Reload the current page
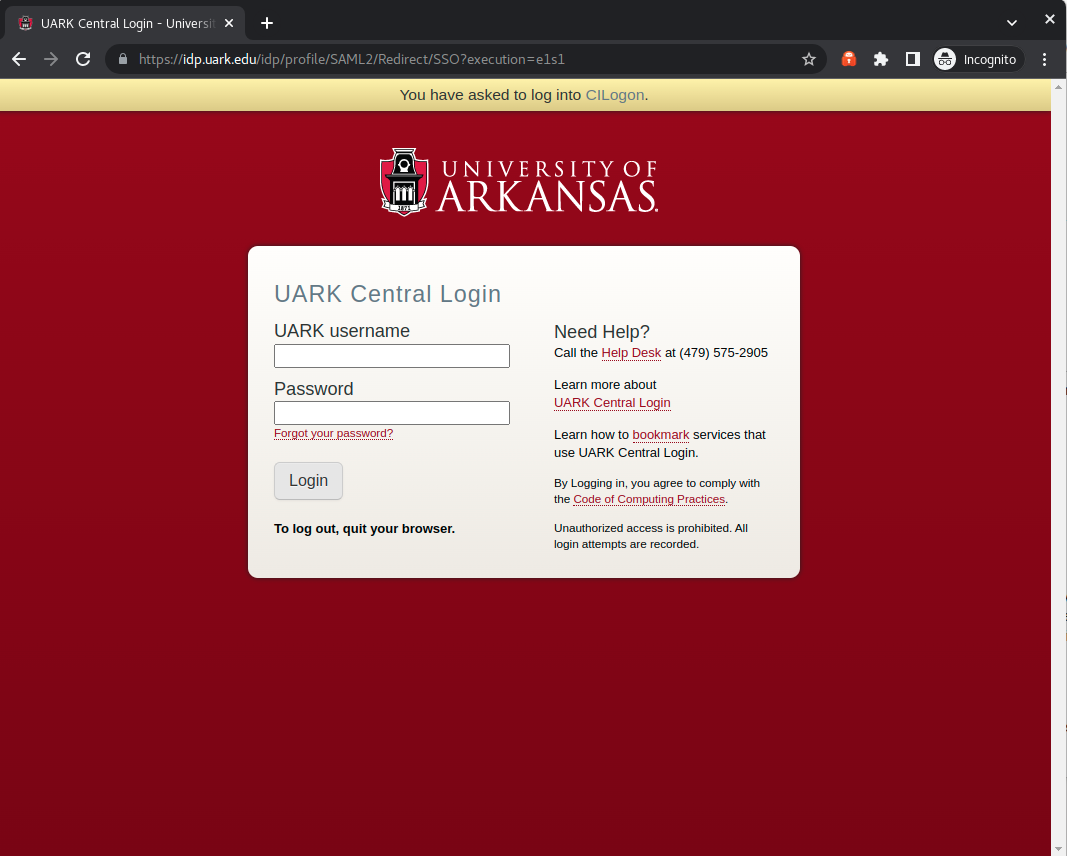The width and height of the screenshot is (1067, 856). tap(83, 59)
